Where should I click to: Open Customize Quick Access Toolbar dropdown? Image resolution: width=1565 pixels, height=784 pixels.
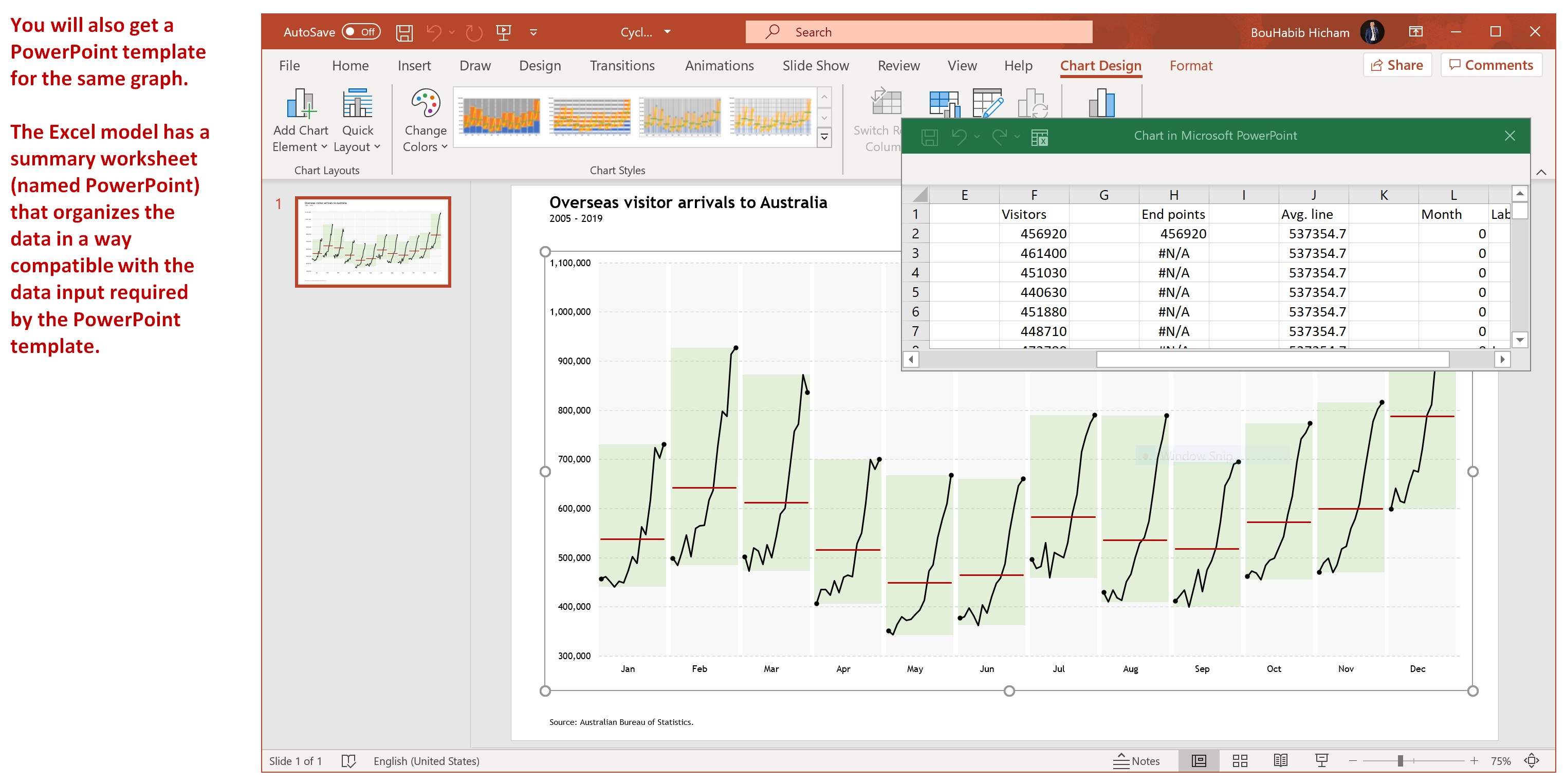533,32
